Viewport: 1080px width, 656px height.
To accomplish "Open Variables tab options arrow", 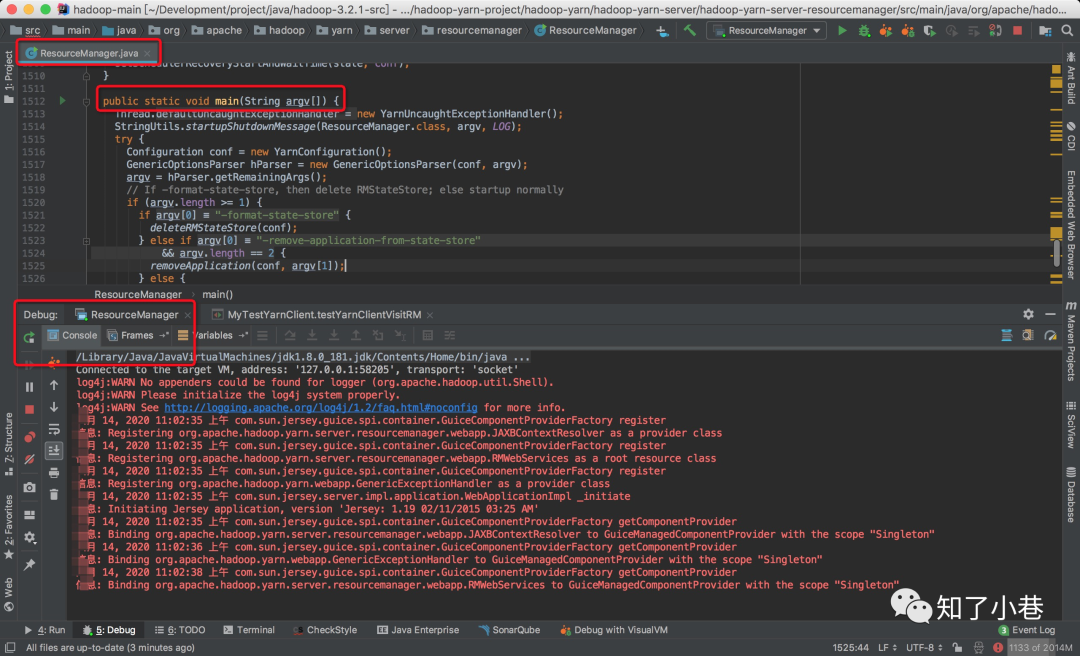I will (243, 336).
